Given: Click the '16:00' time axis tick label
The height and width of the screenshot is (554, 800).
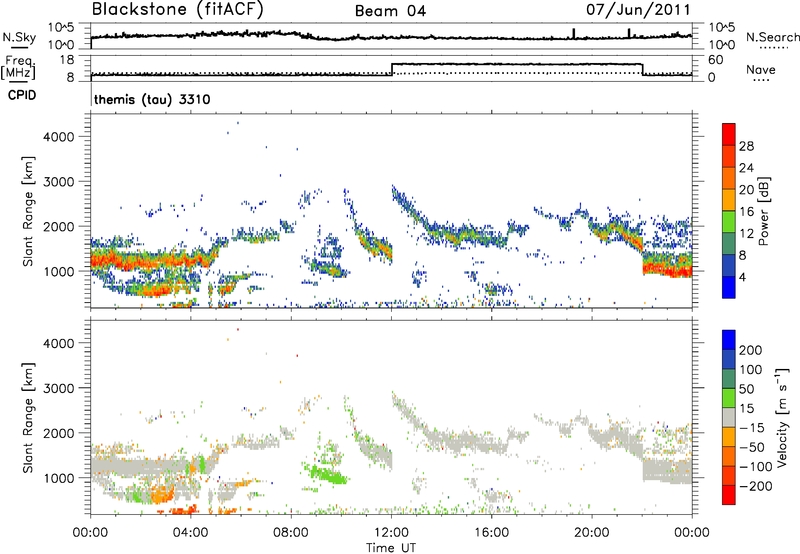Looking at the screenshot, I should [x=491, y=533].
